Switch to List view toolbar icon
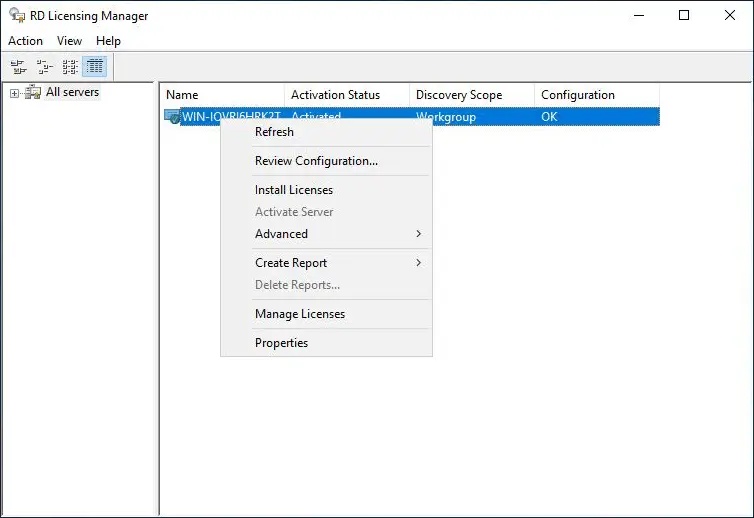Screen dimensions: 754x518 pyautogui.click(x=70, y=66)
